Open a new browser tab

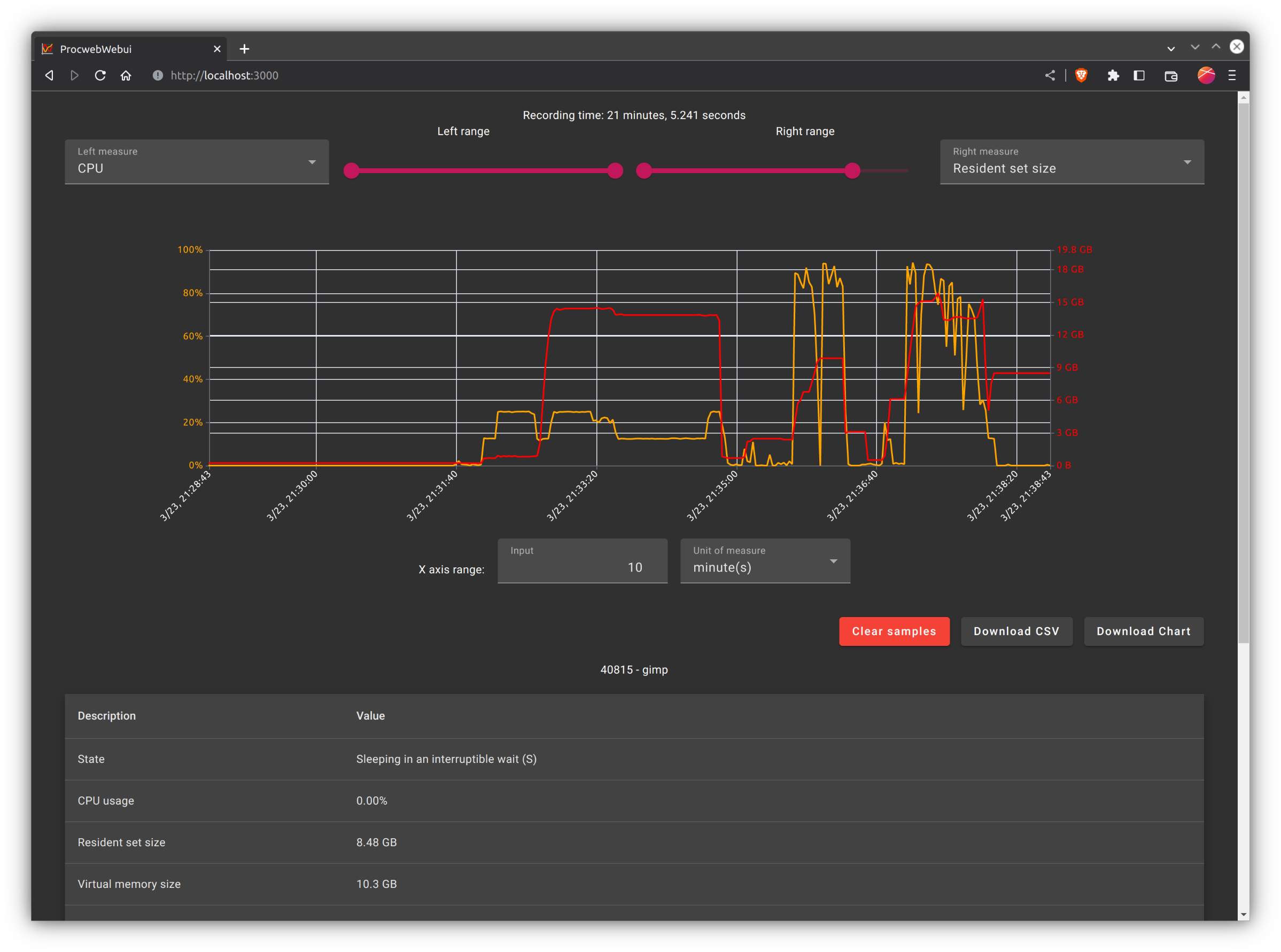tap(244, 49)
